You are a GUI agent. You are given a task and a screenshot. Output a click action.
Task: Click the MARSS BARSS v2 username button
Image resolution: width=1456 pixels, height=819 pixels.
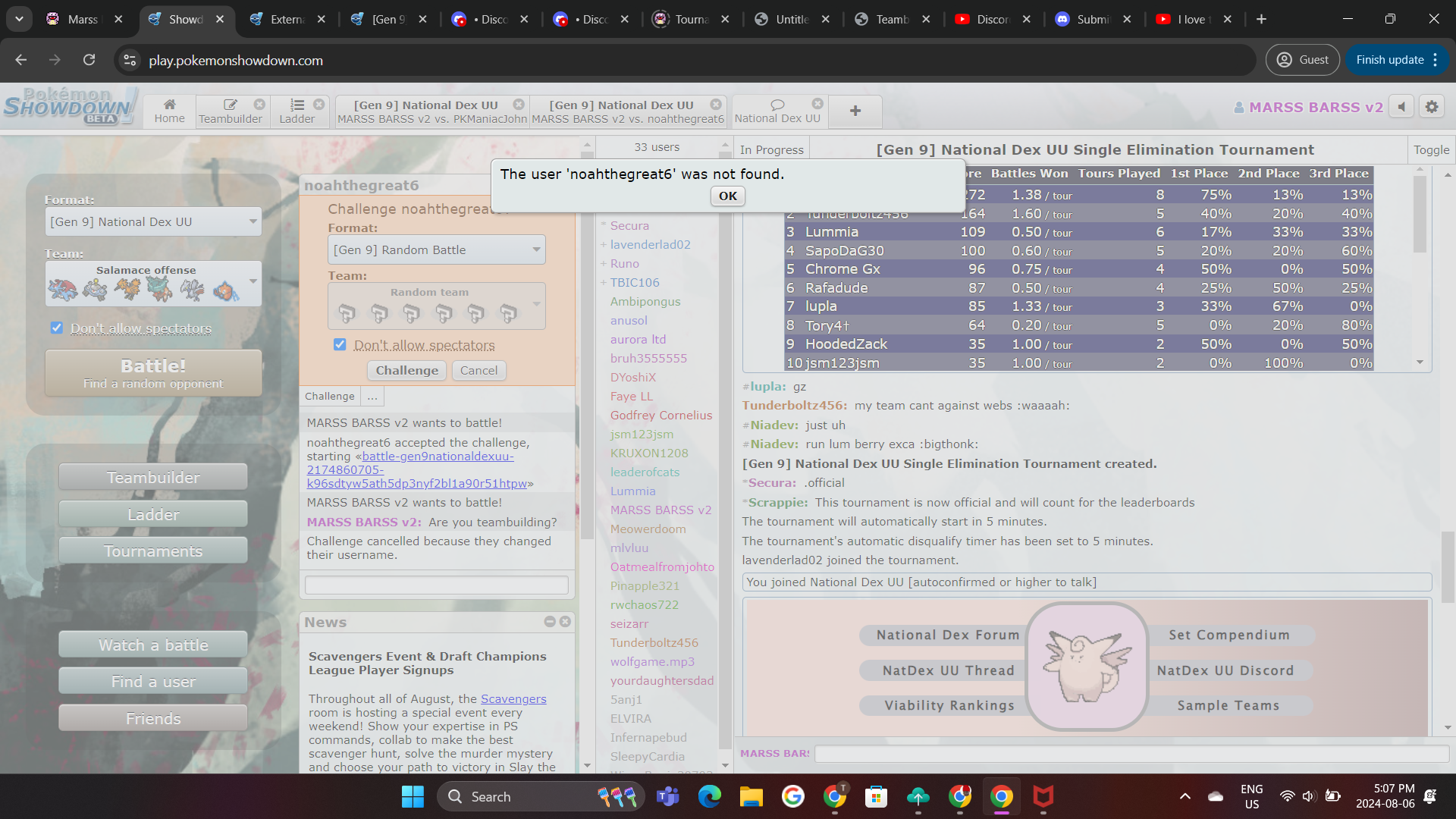(1308, 107)
